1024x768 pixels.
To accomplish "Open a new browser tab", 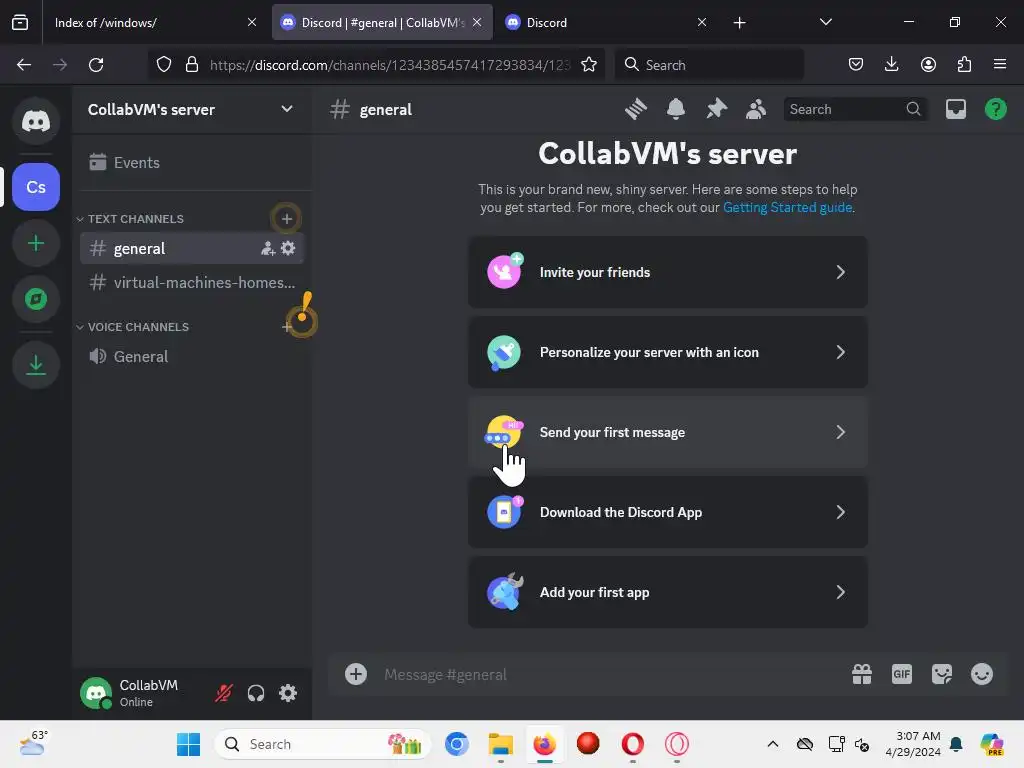I will click(739, 23).
